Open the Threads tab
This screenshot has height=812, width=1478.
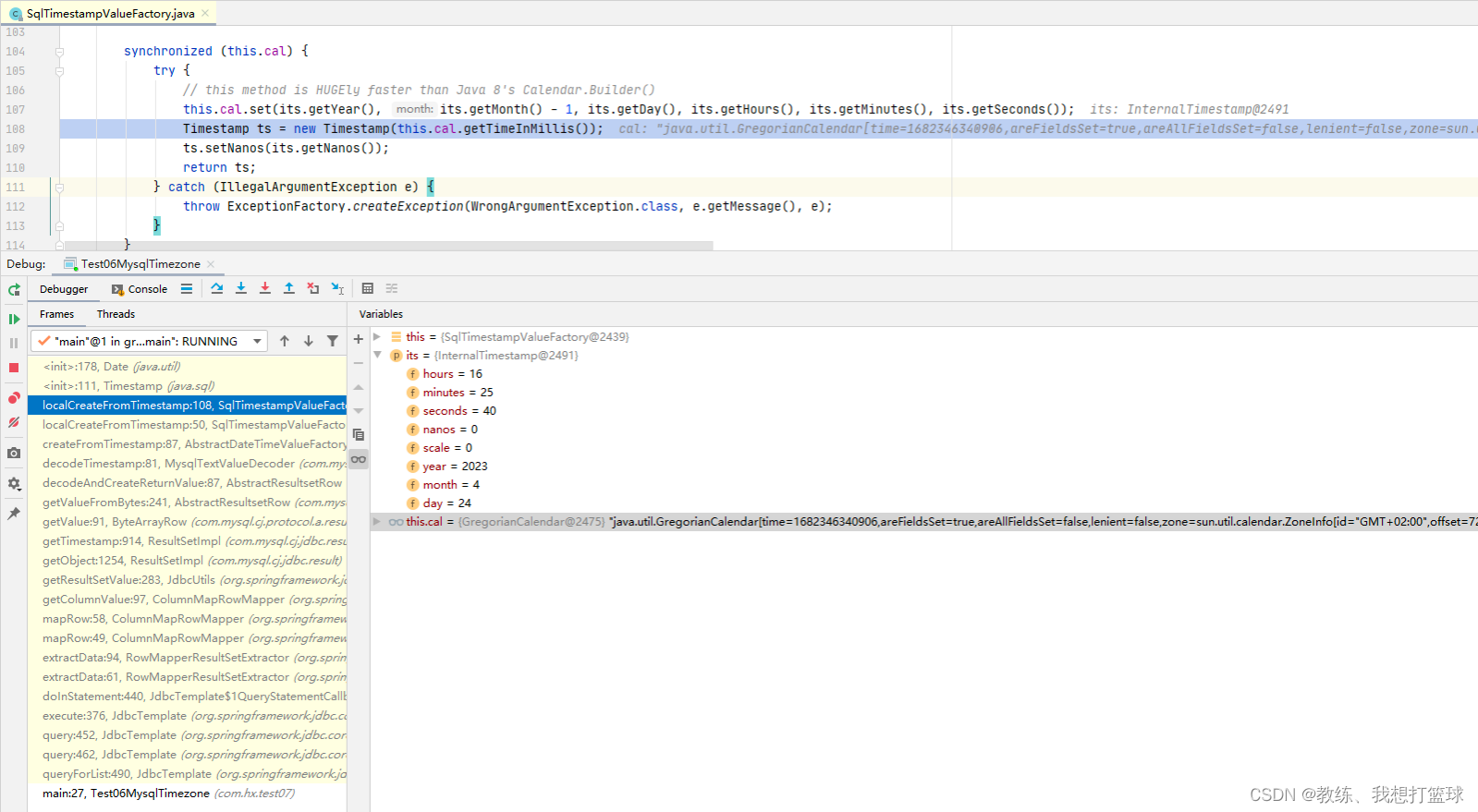(x=116, y=314)
